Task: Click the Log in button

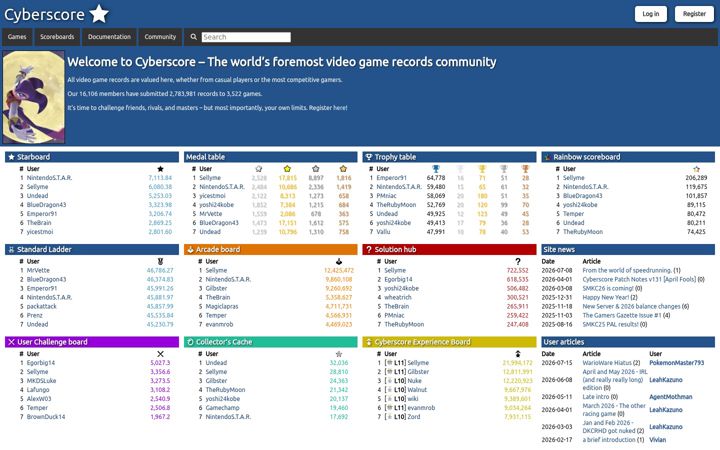Action: pos(651,14)
